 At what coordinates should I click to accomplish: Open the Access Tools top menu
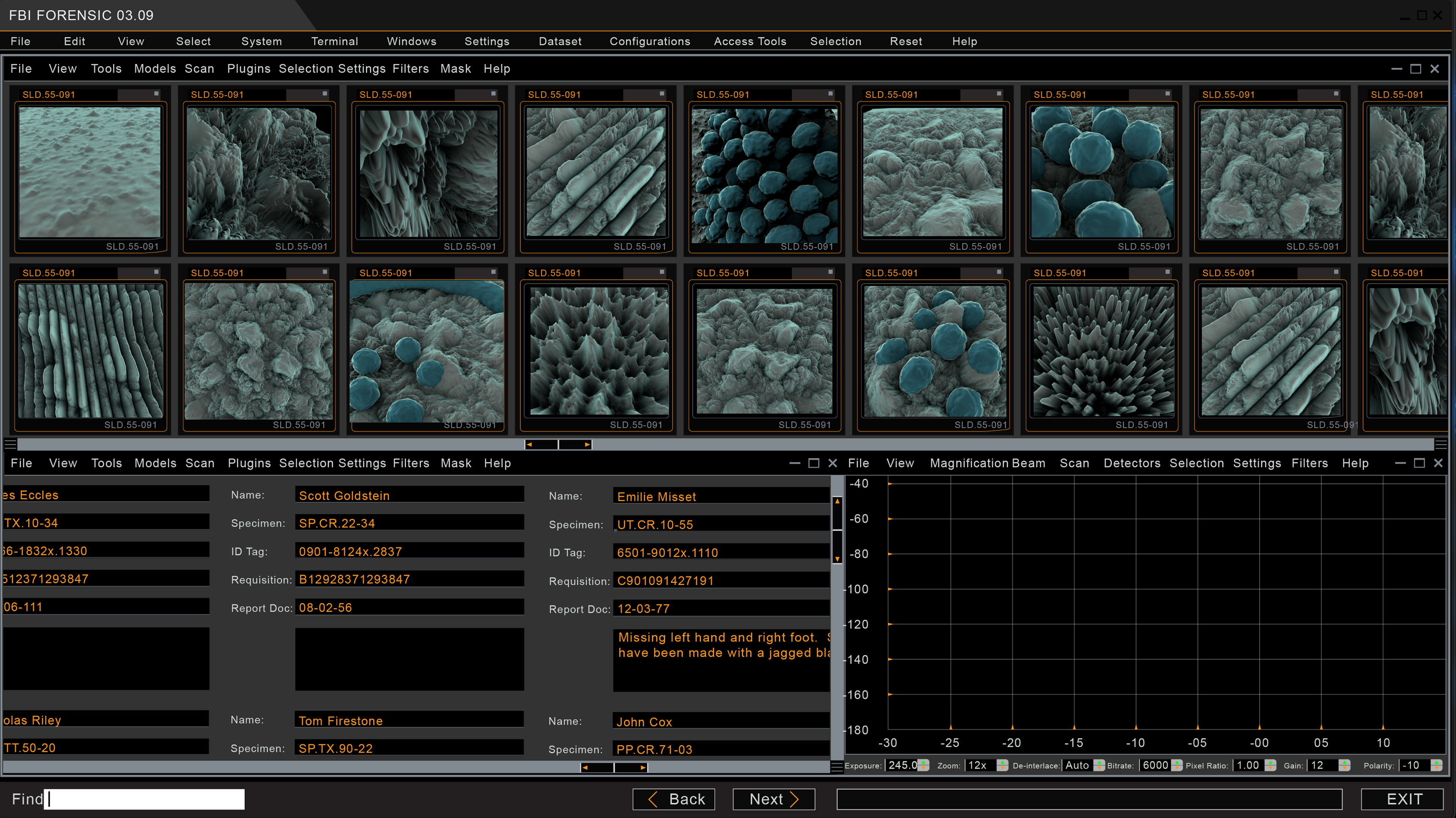click(x=750, y=41)
